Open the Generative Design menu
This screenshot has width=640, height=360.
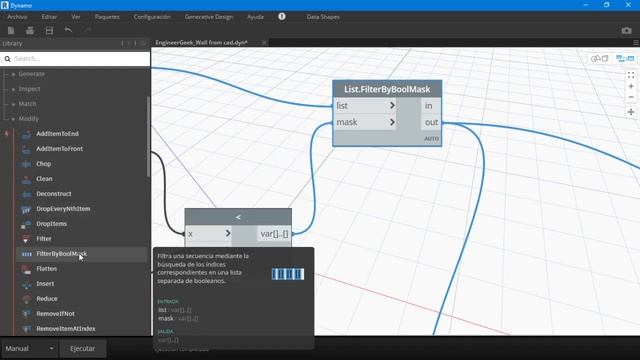(x=209, y=17)
